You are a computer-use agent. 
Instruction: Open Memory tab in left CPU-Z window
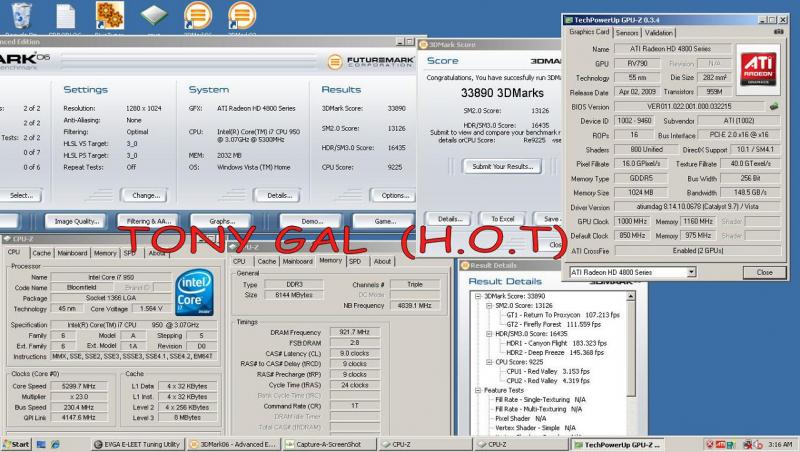[x=105, y=253]
